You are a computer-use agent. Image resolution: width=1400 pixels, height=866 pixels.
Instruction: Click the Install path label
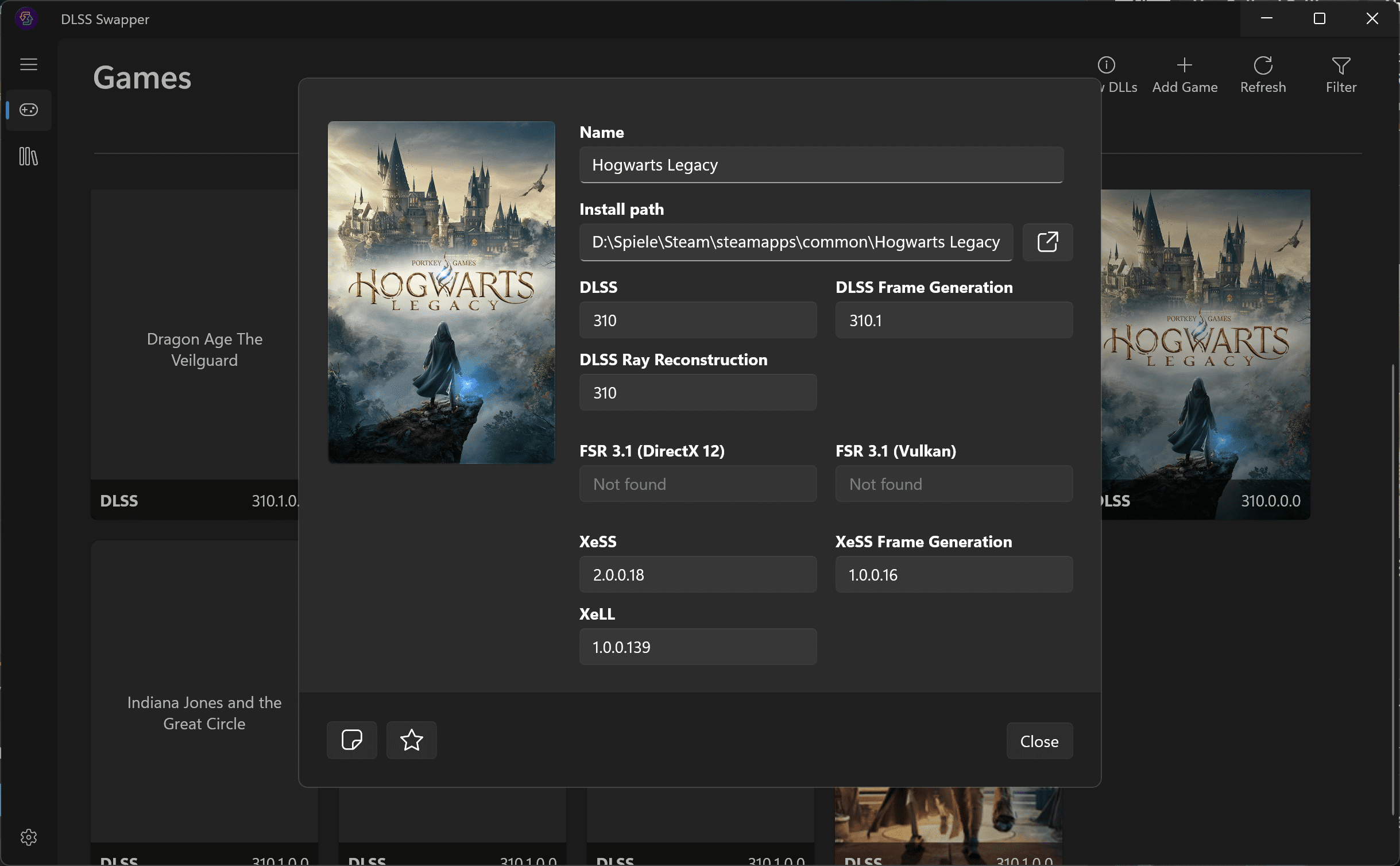tap(621, 209)
